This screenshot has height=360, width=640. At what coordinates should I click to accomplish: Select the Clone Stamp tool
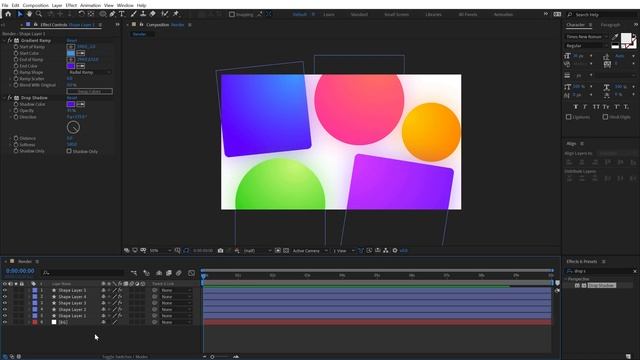pyautogui.click(x=143, y=14)
